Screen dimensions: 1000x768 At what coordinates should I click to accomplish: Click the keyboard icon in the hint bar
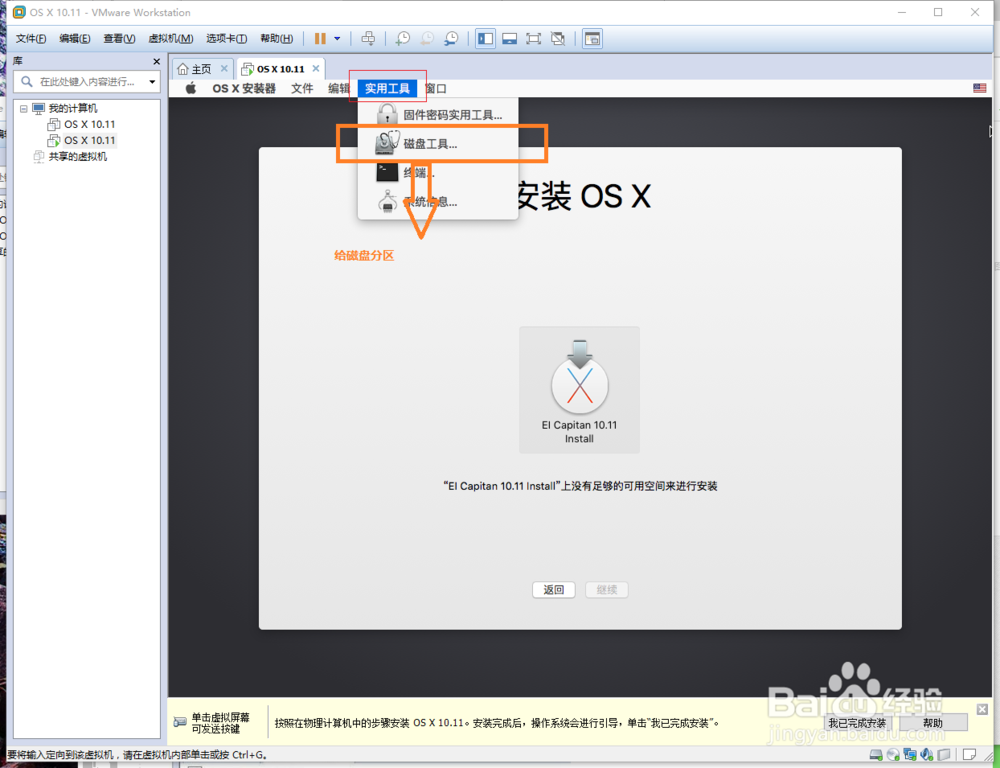click(180, 722)
